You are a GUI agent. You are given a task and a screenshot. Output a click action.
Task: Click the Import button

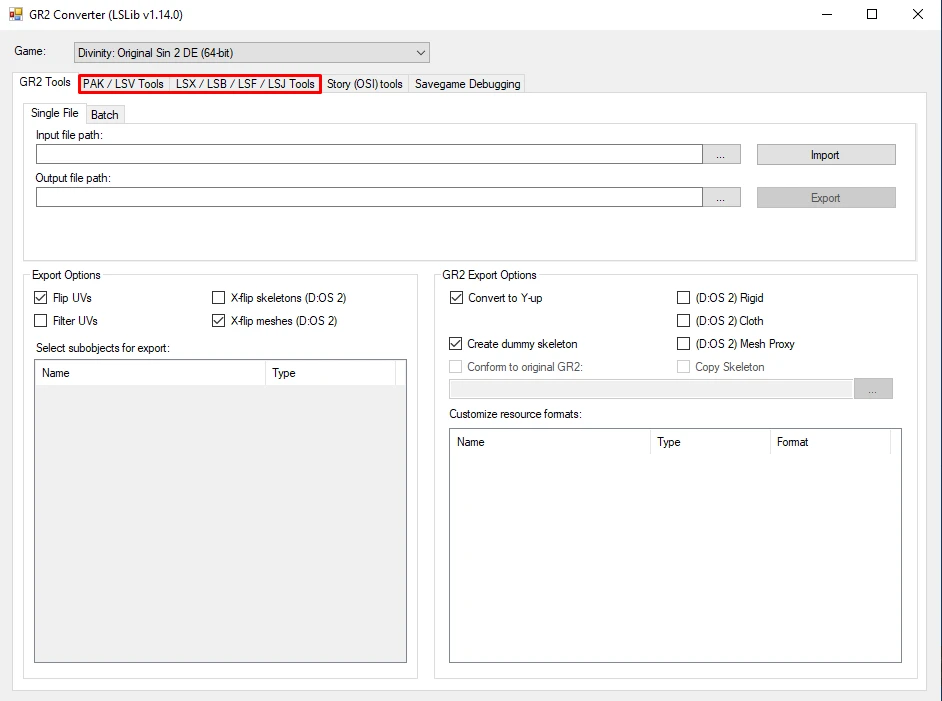(x=825, y=154)
